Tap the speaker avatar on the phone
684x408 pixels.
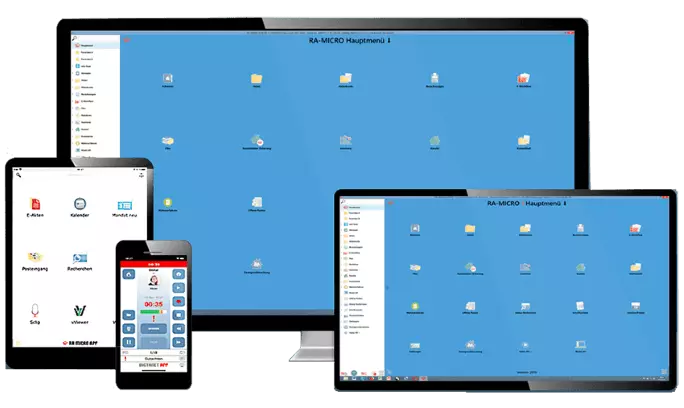coord(154,280)
